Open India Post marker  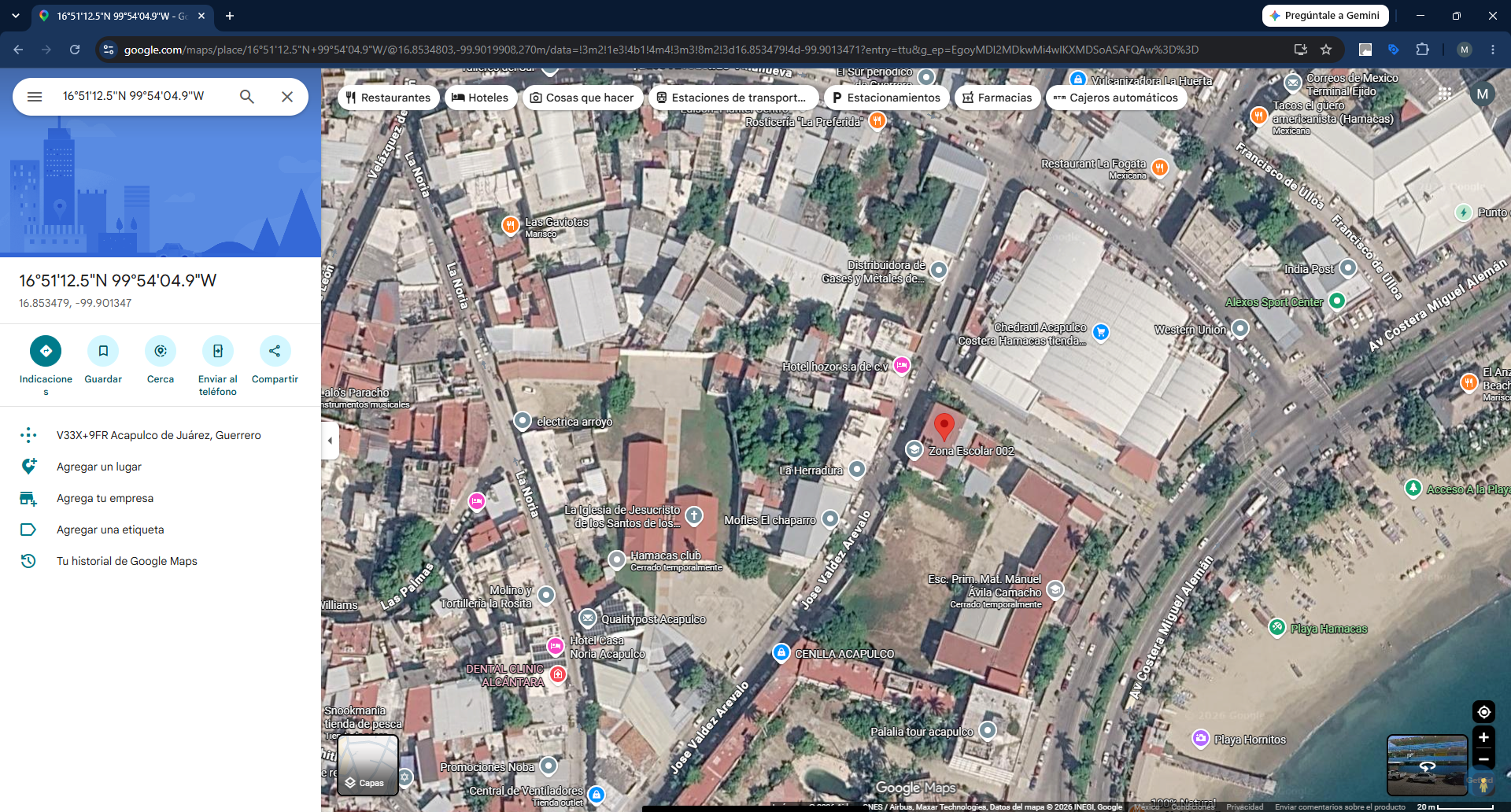pyautogui.click(x=1348, y=268)
